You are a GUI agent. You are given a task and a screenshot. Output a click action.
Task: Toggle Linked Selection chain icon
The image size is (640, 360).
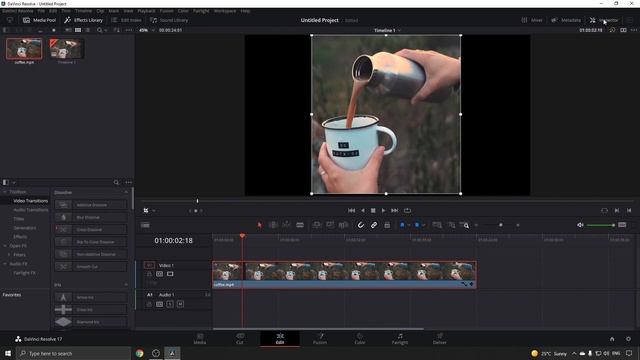374,225
